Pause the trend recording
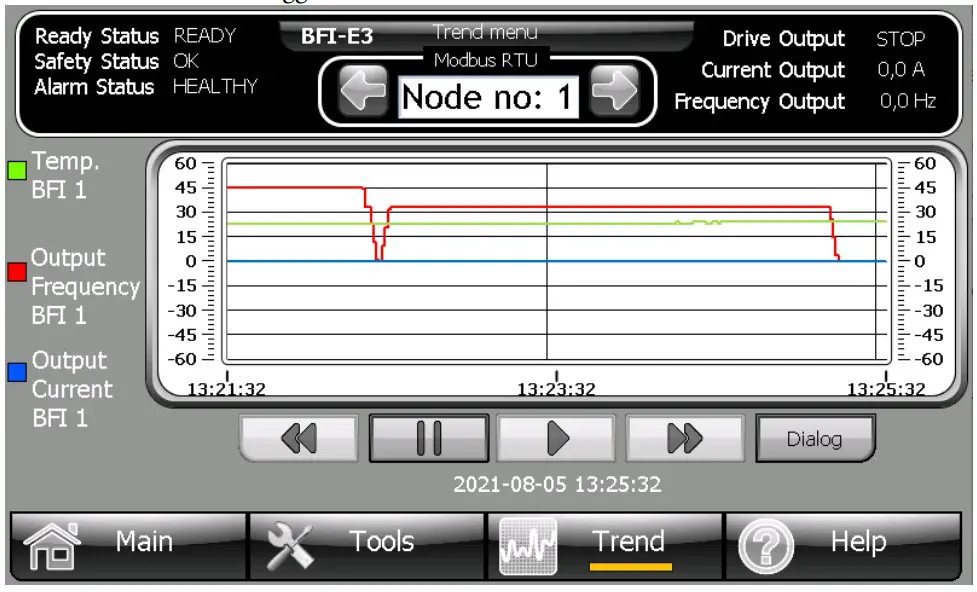Screen dimensions: 977x592 (429, 438)
